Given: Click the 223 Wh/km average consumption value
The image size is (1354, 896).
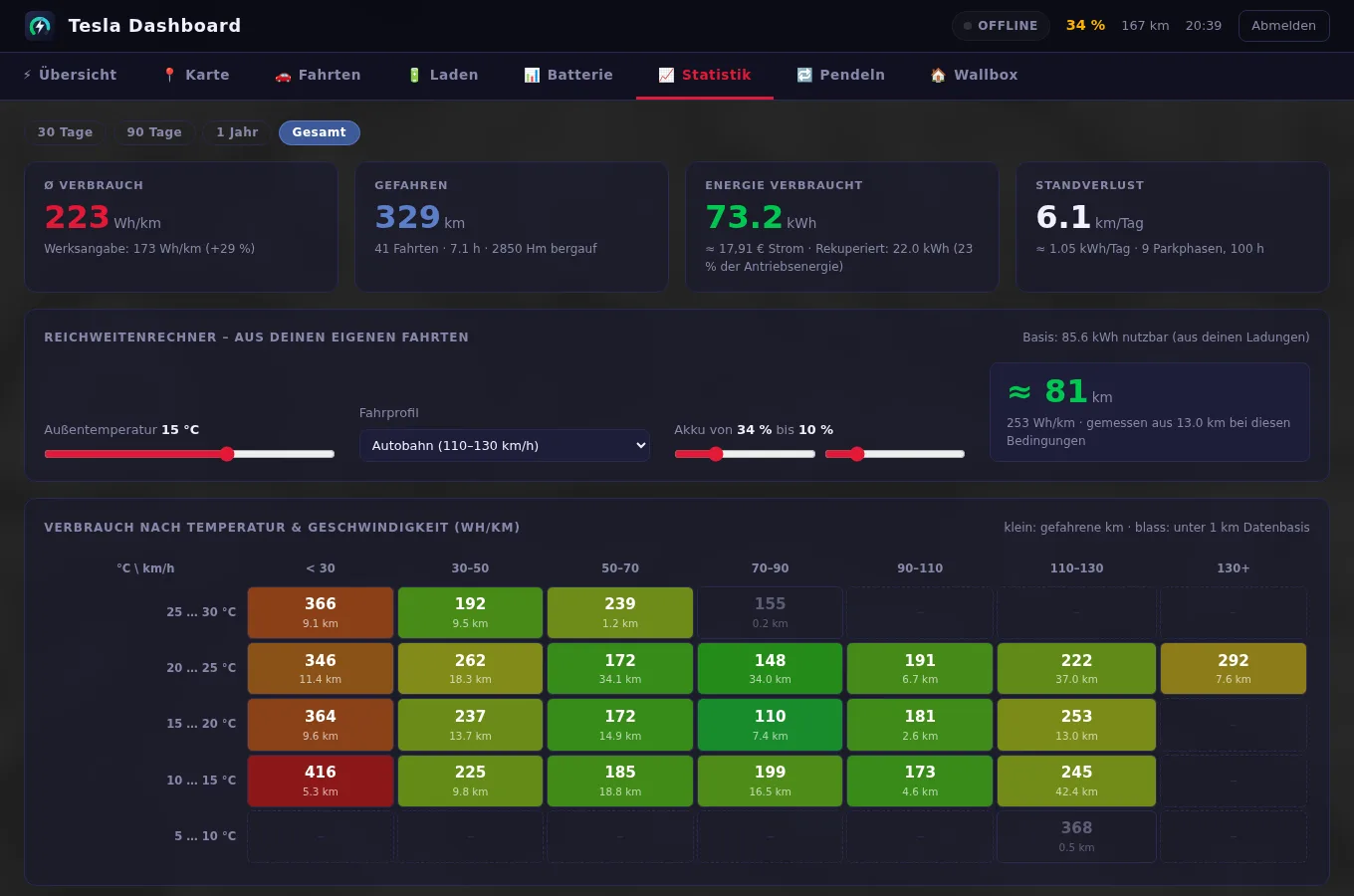Looking at the screenshot, I should coord(103,217).
